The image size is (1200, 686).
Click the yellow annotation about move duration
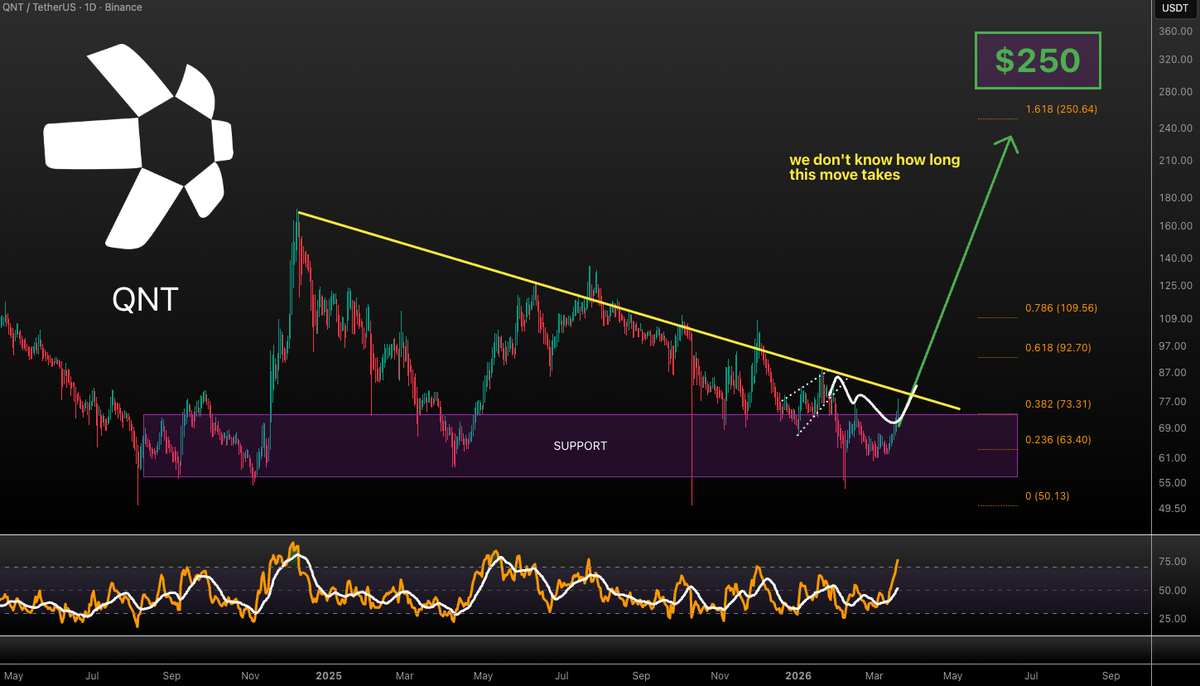874,167
